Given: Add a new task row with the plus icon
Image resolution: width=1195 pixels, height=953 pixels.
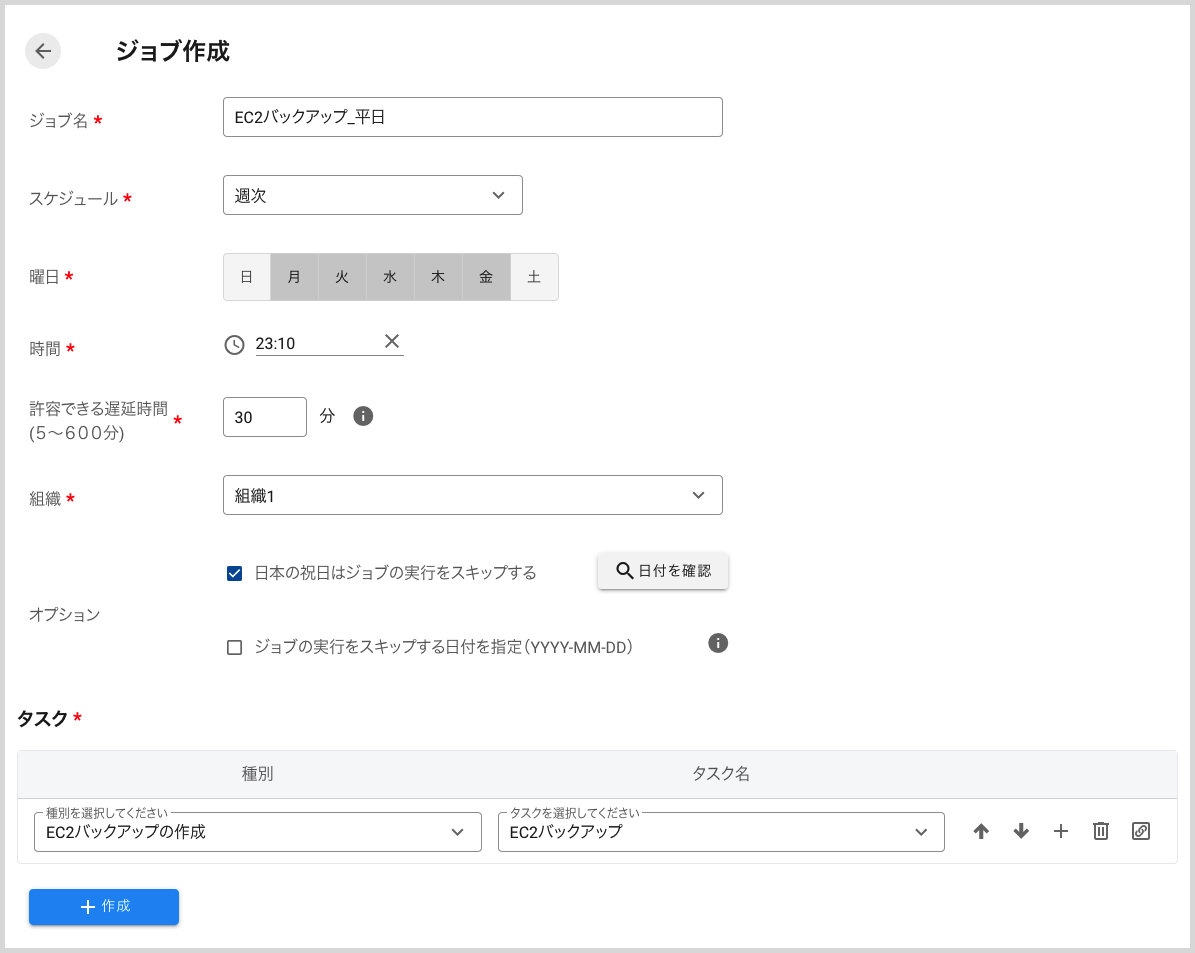Looking at the screenshot, I should (x=1061, y=831).
